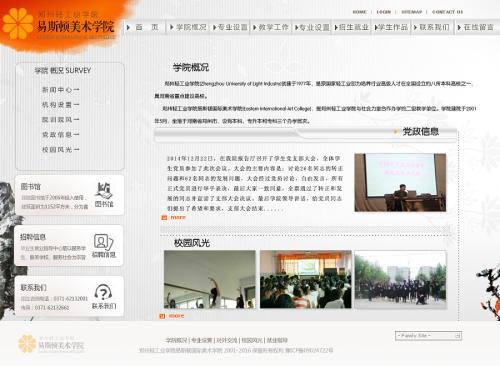Viewport: 500px width, 366px height.
Task: Open the lecture projector photo thumbnail
Action: click(400, 182)
